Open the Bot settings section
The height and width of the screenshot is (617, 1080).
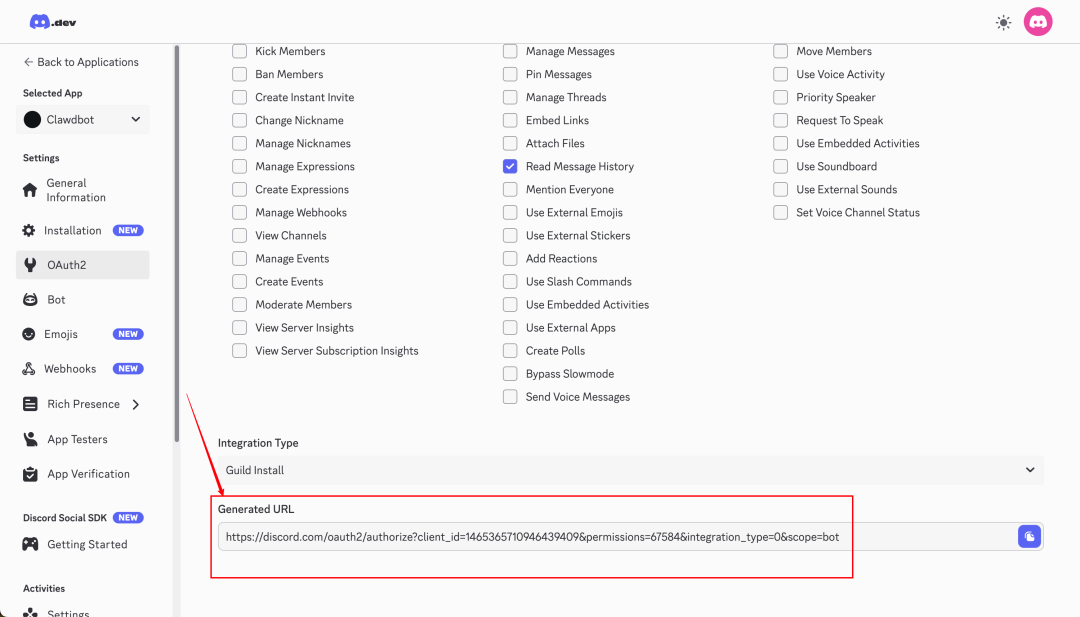click(x=56, y=299)
